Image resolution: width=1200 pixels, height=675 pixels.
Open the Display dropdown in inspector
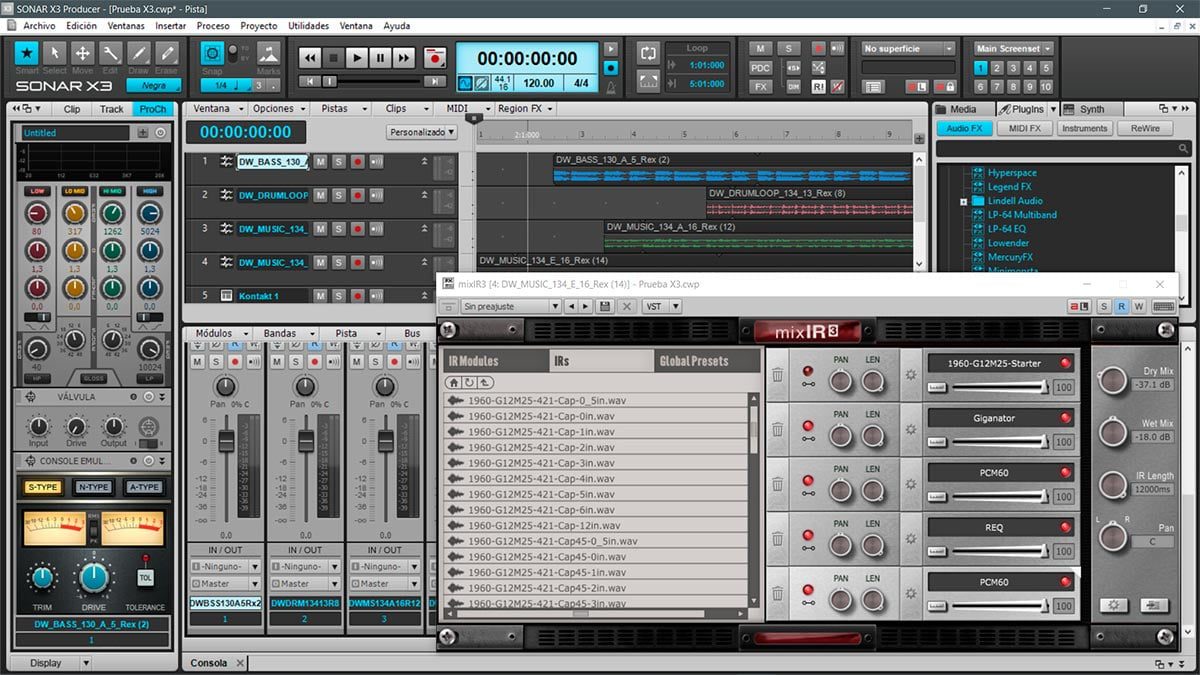[x=51, y=663]
